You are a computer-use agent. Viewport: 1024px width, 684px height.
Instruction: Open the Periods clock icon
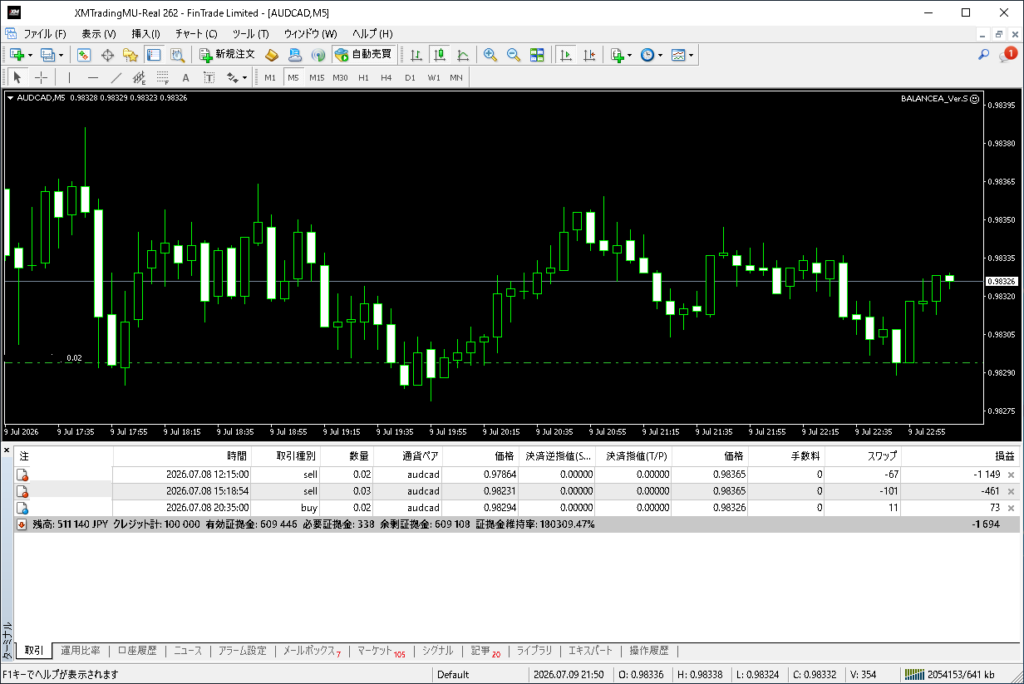(x=647, y=55)
